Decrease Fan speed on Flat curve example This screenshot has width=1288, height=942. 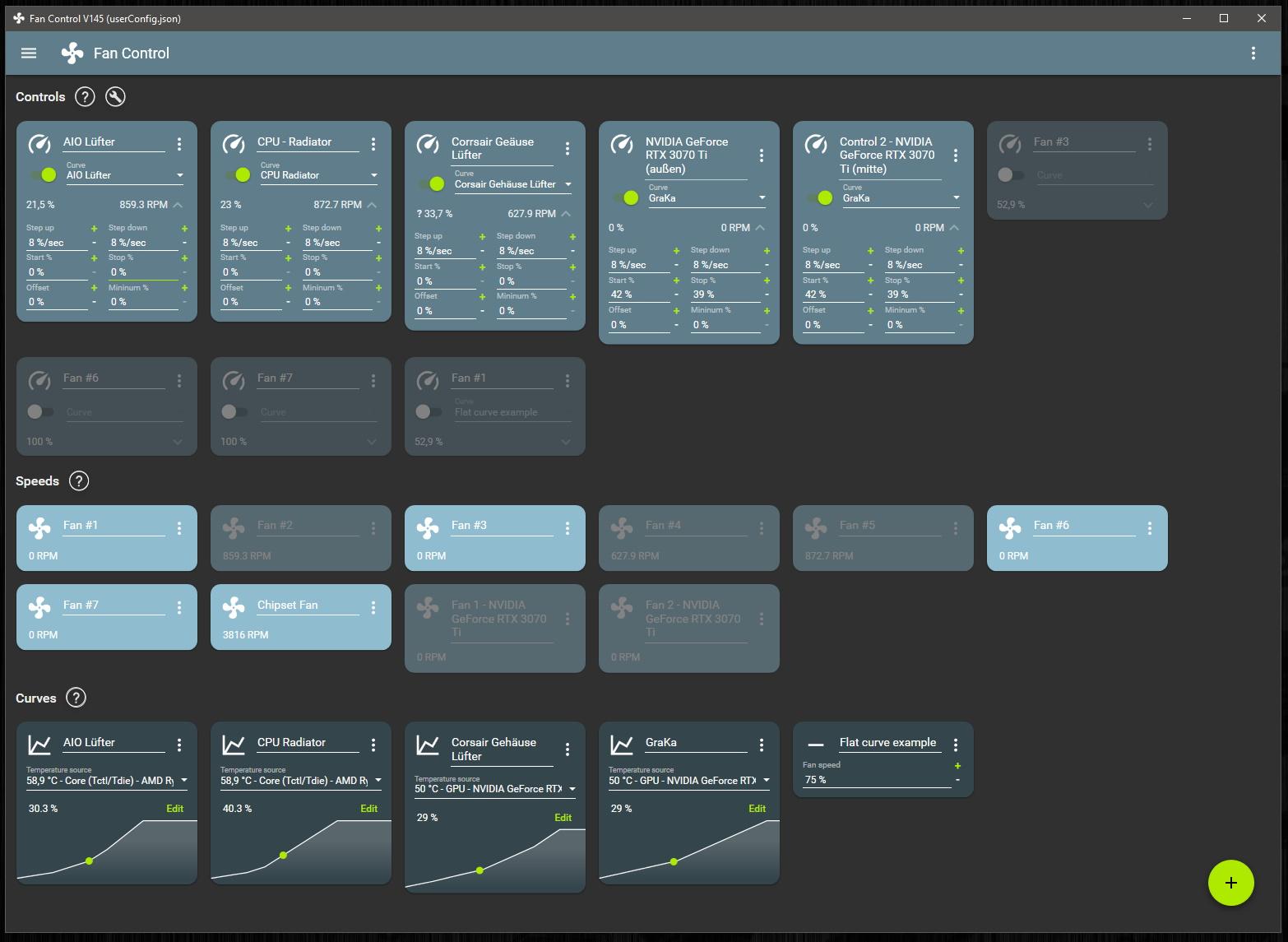957,780
